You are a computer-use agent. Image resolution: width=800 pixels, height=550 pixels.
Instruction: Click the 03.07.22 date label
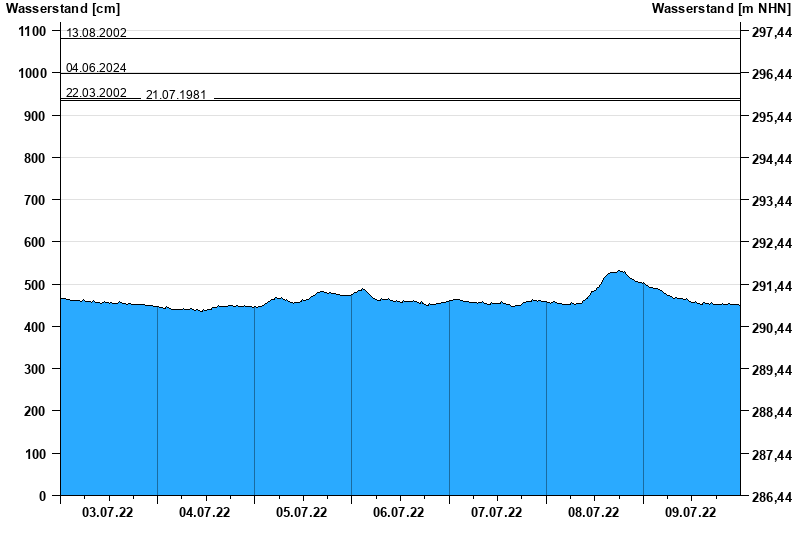pos(108,513)
